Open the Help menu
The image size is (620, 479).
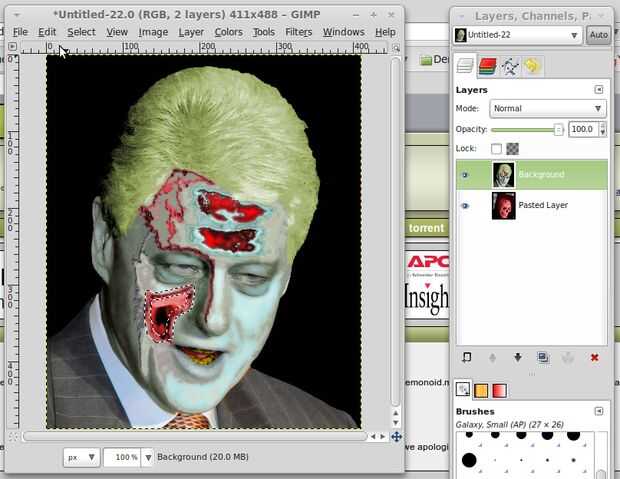pyautogui.click(x=385, y=32)
